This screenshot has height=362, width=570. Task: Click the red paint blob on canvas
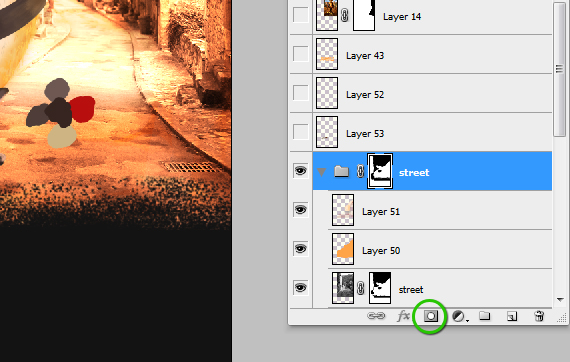[x=82, y=109]
